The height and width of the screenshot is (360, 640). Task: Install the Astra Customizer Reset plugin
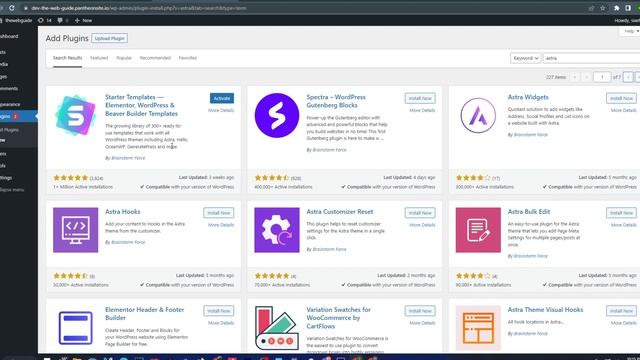(420, 213)
